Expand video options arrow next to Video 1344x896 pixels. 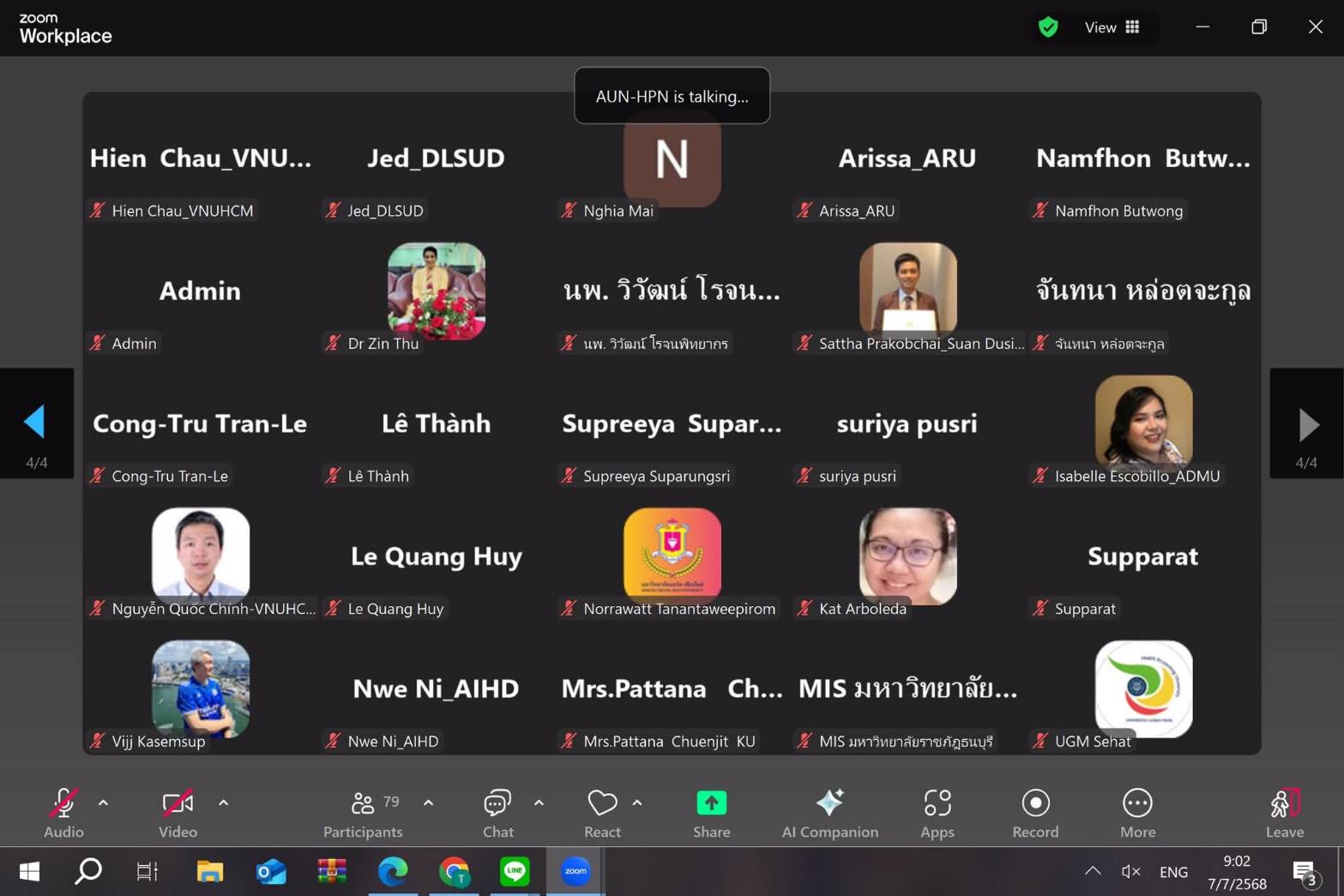pyautogui.click(x=223, y=803)
